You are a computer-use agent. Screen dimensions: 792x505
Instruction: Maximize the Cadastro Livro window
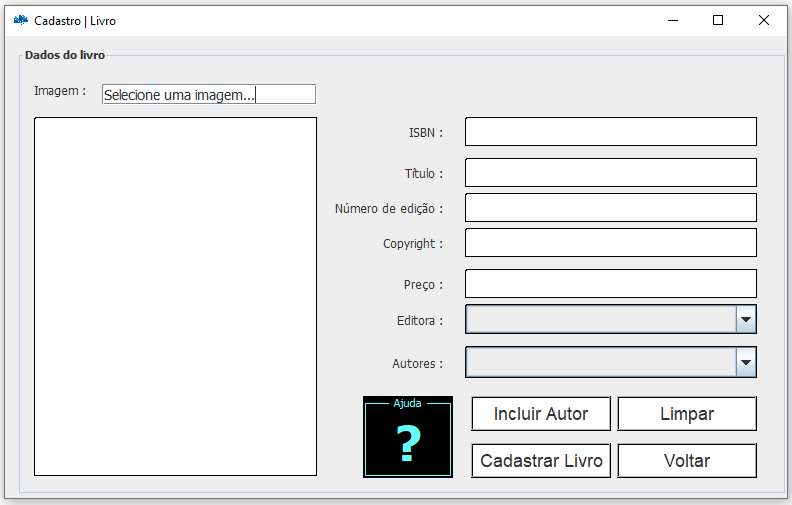pos(718,20)
